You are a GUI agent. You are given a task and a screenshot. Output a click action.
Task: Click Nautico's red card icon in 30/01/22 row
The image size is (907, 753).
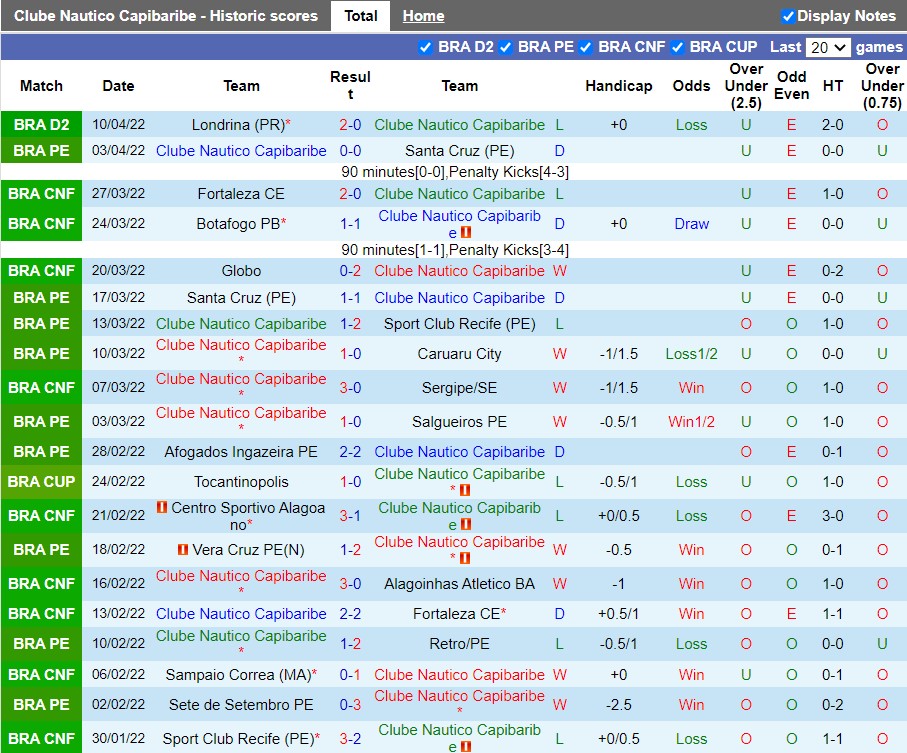(x=466, y=747)
